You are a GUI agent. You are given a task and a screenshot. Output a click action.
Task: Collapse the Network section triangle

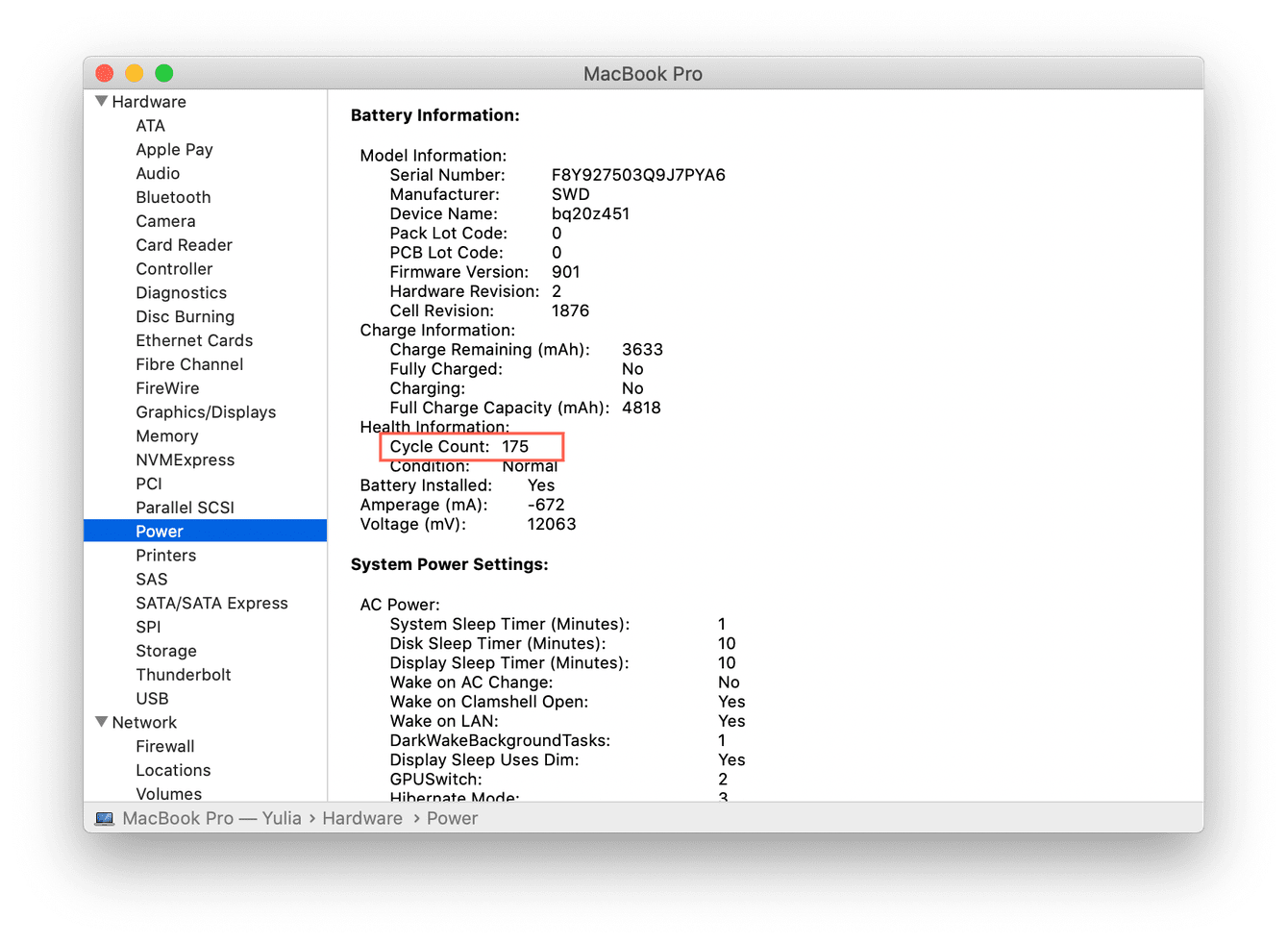(101, 722)
